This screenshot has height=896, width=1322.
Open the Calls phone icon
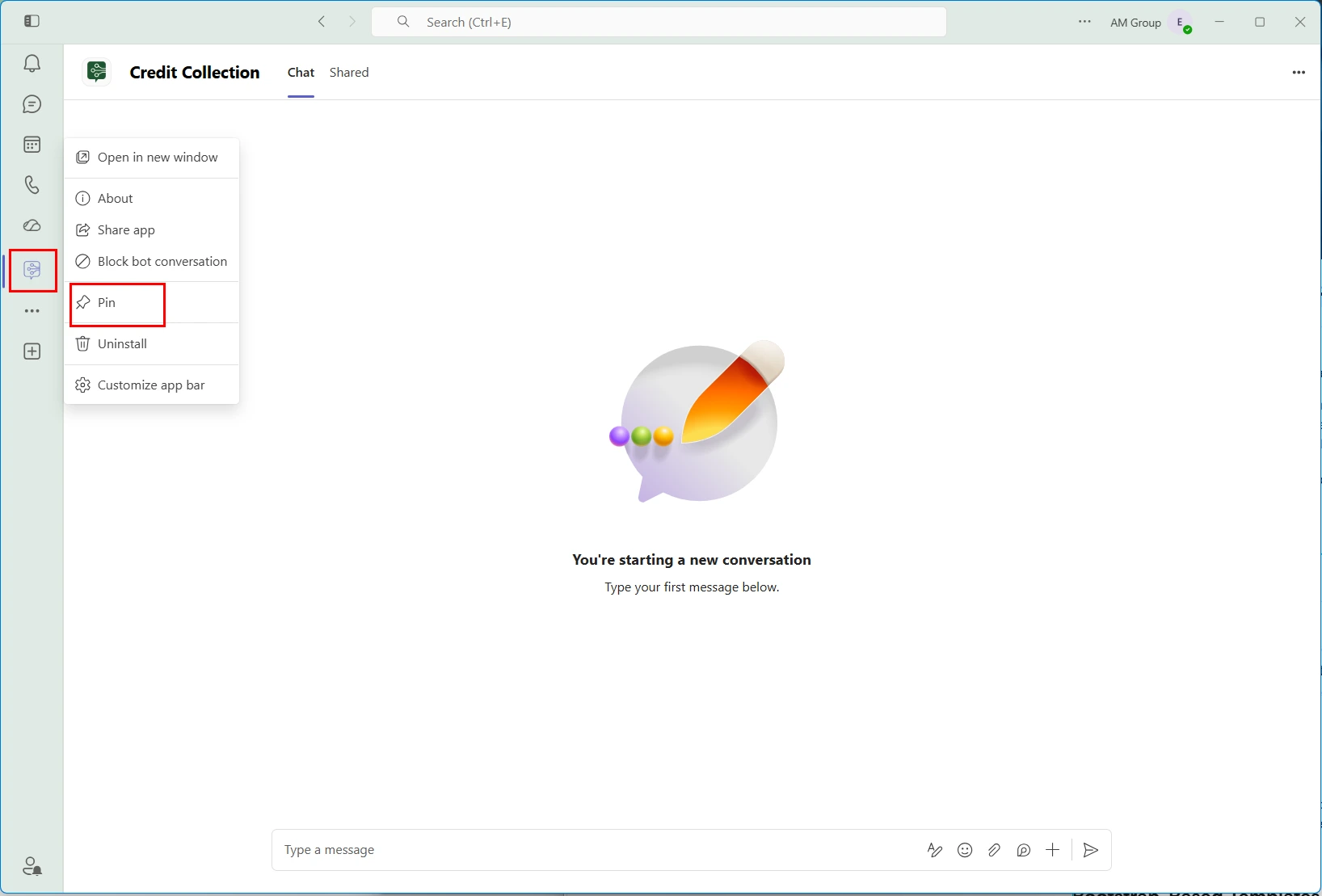pyautogui.click(x=32, y=185)
